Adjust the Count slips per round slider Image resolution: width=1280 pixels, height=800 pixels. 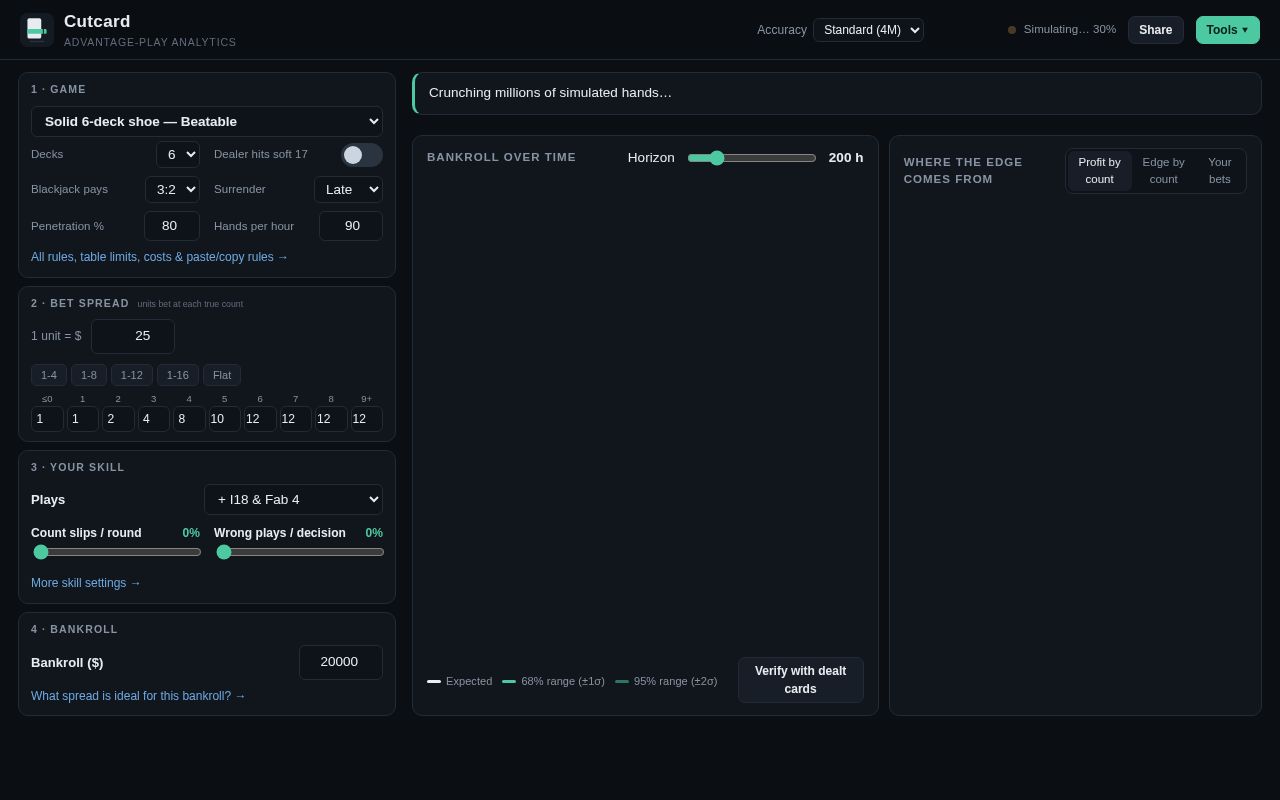pyautogui.click(x=116, y=552)
